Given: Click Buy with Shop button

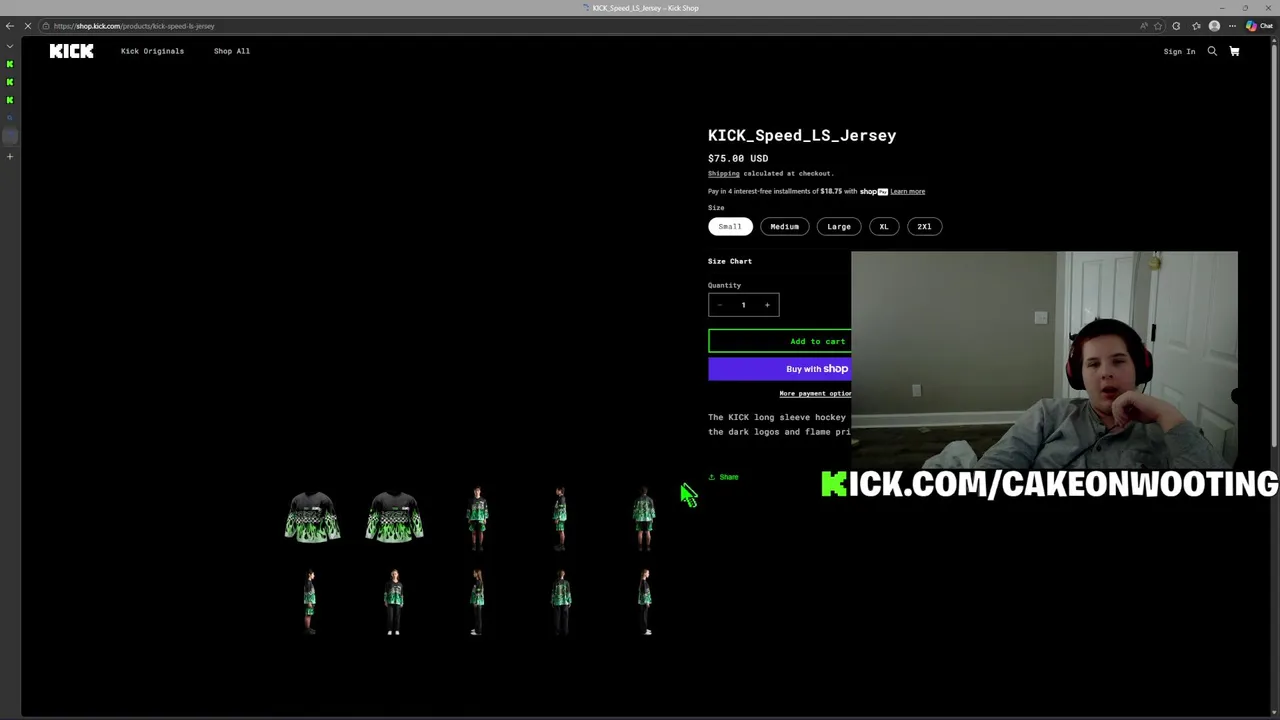Looking at the screenshot, I should [780, 369].
